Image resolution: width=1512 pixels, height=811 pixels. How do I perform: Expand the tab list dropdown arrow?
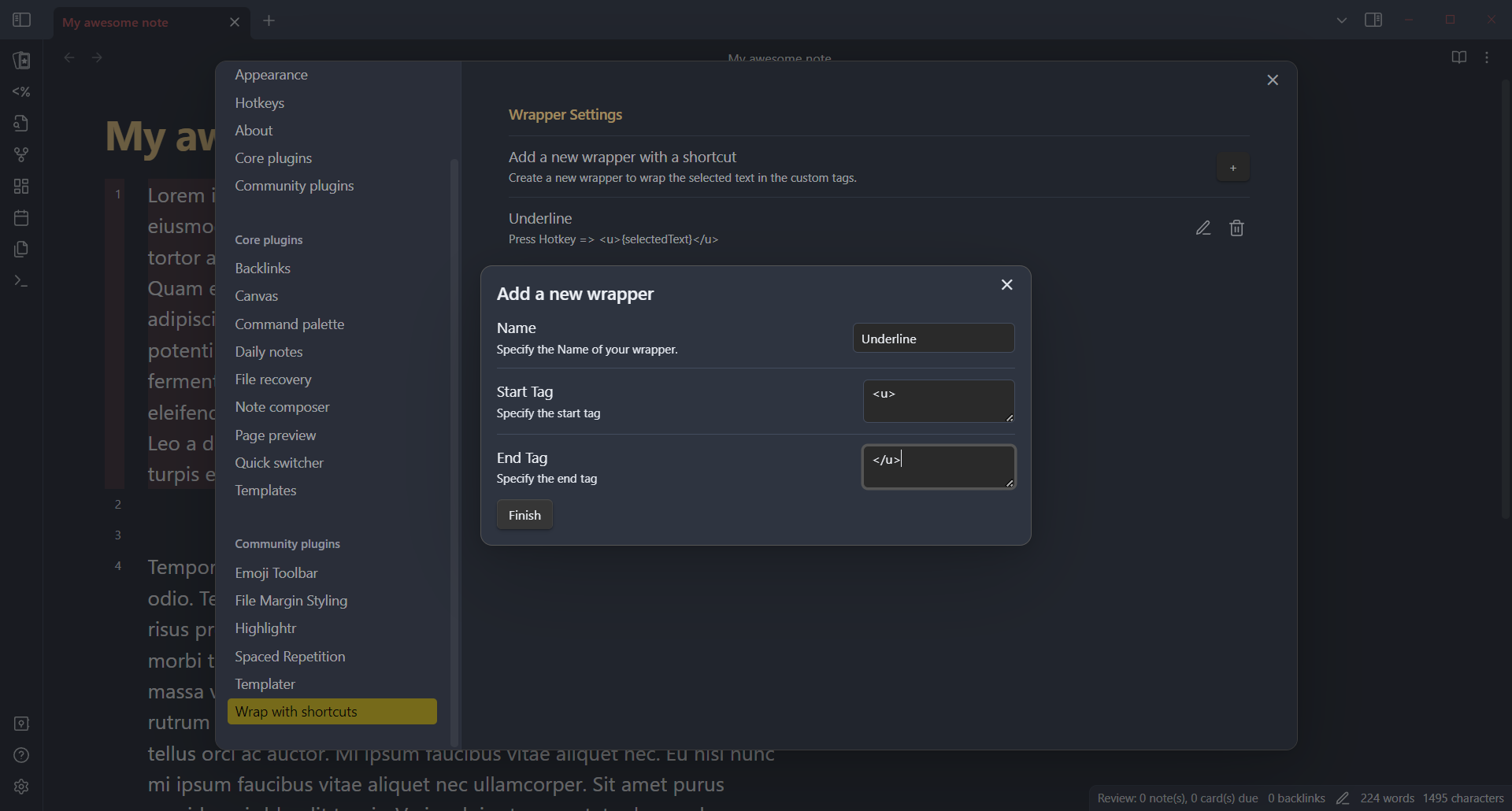coord(1341,20)
